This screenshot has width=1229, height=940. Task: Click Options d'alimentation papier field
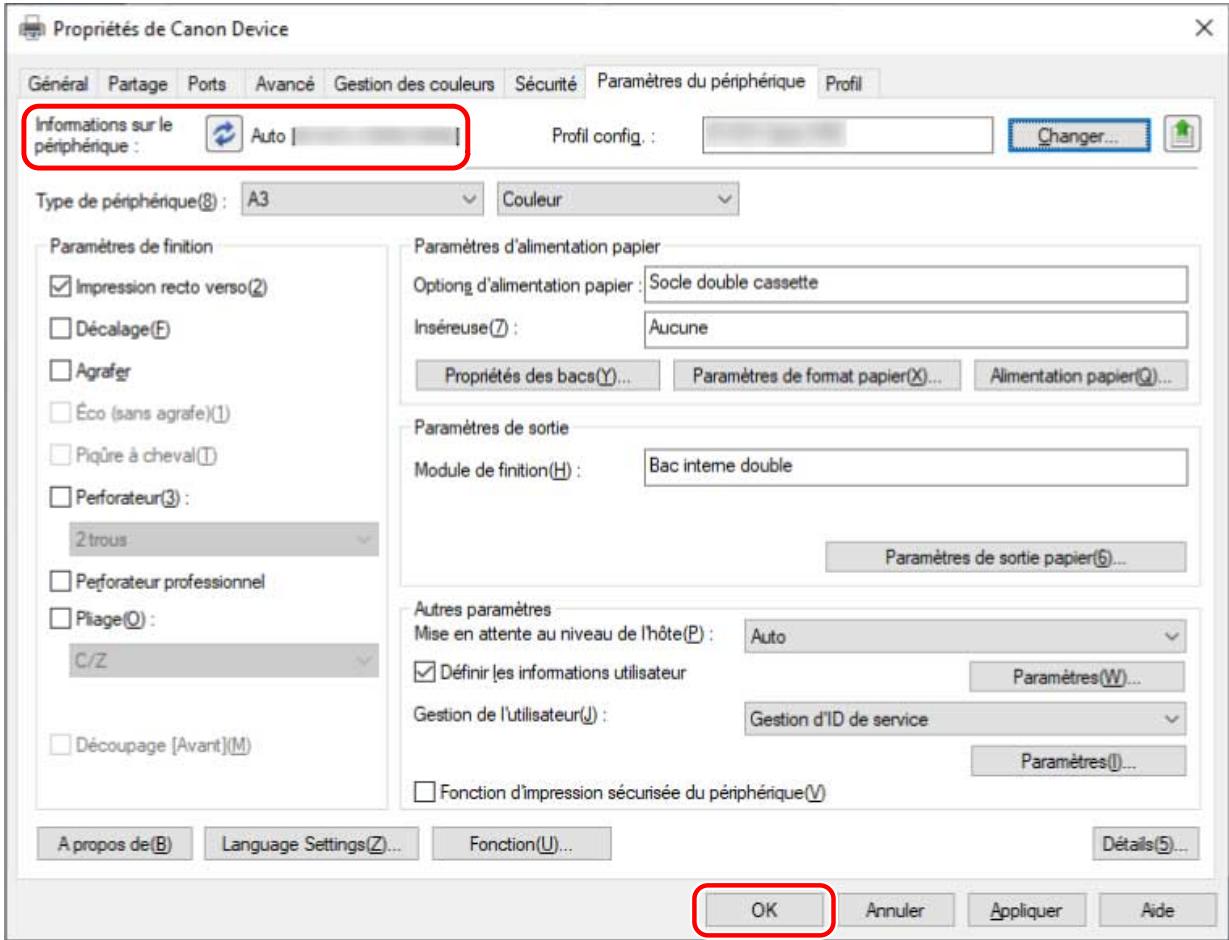point(916,282)
